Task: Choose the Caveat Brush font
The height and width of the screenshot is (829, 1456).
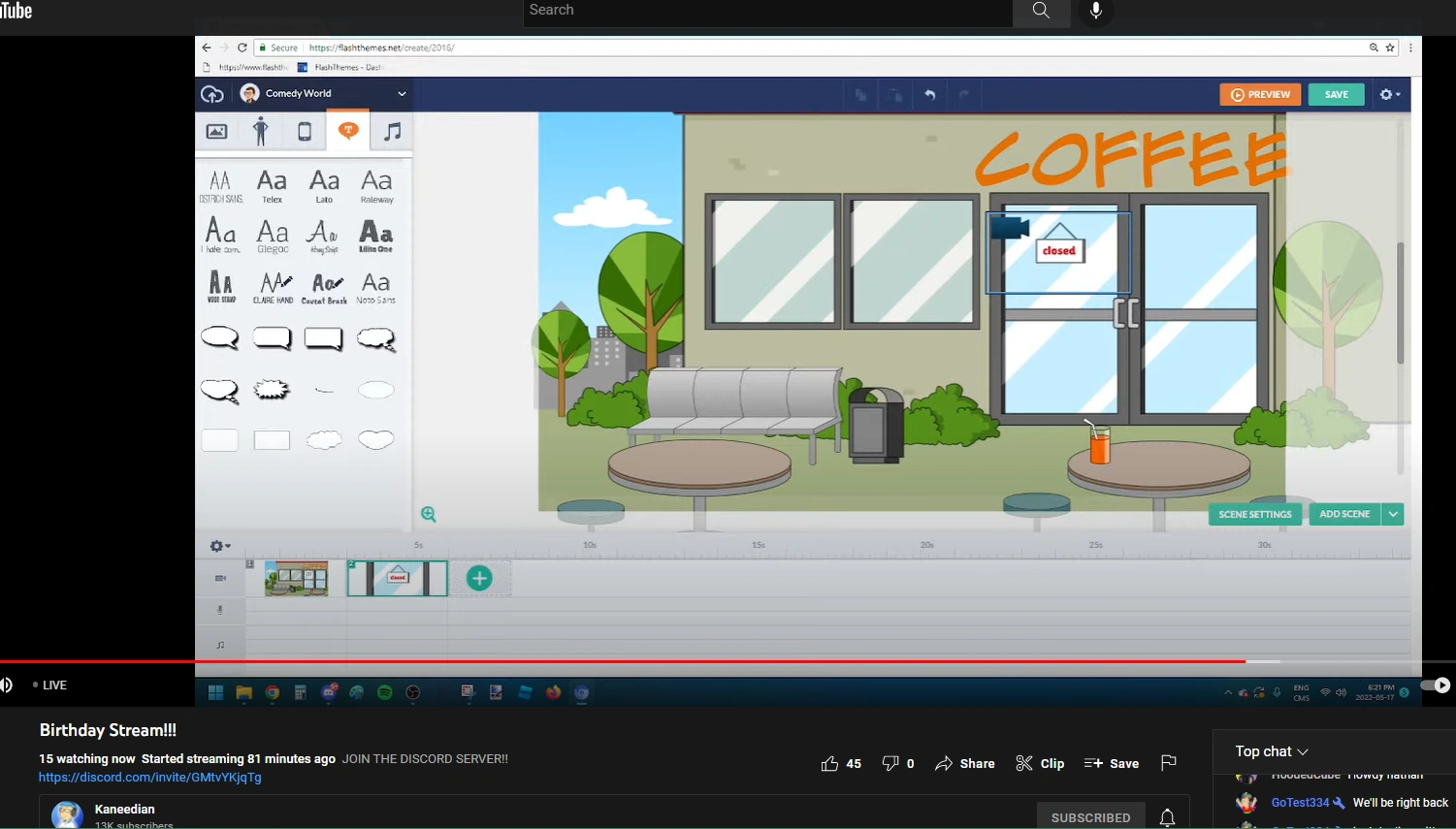Action: 324,287
